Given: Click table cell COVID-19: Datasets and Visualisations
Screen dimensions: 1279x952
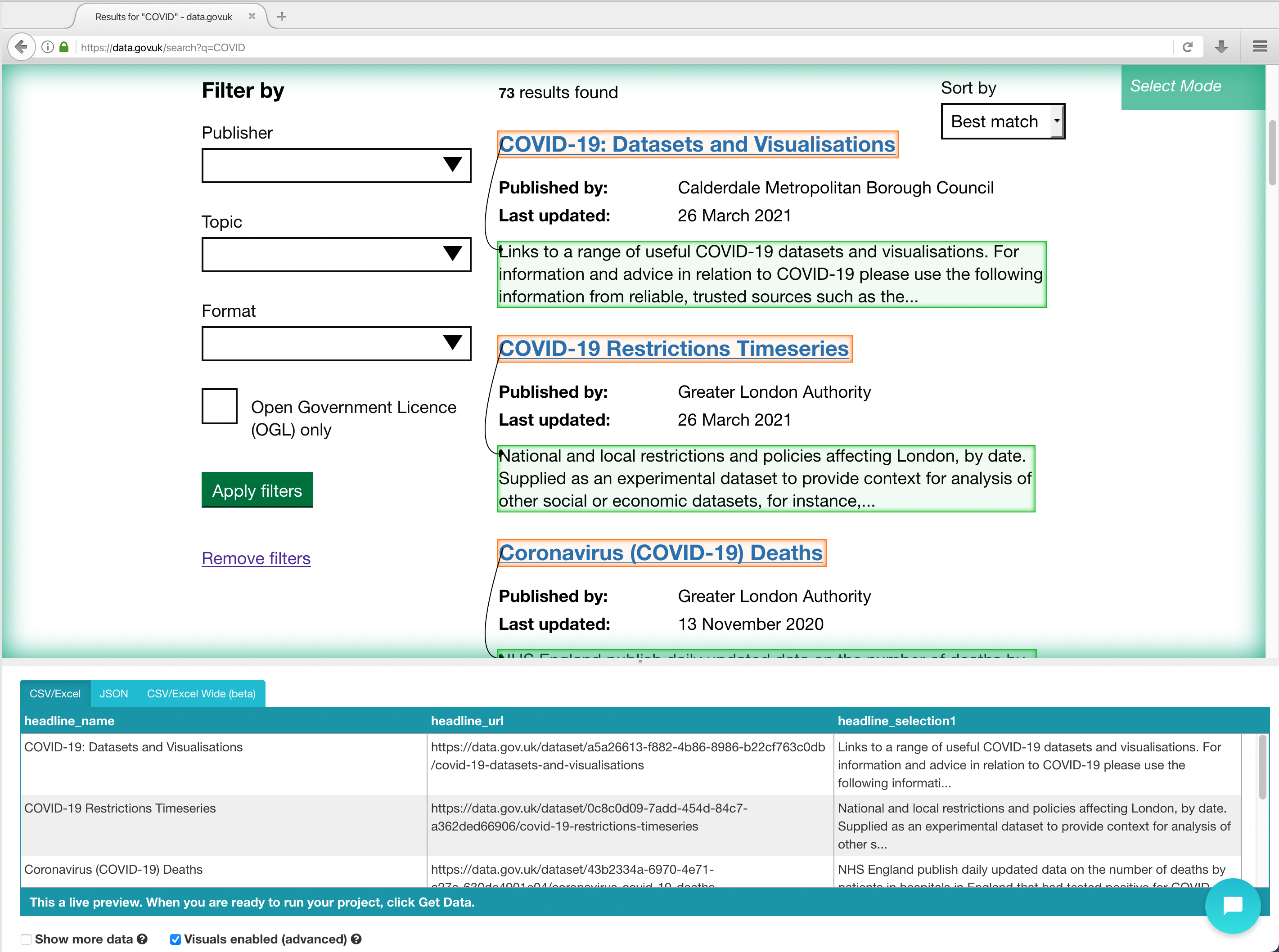Looking at the screenshot, I should point(223,764).
